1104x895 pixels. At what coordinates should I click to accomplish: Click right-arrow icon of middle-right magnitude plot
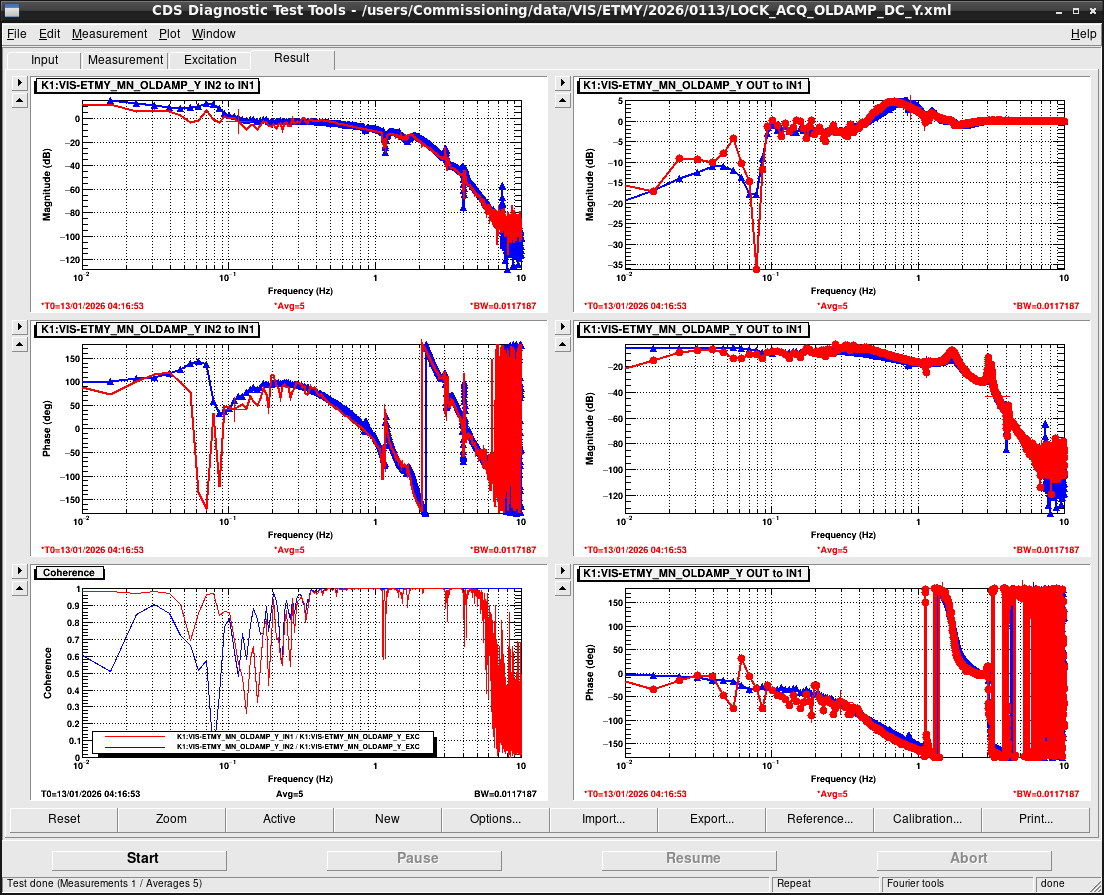(562, 327)
